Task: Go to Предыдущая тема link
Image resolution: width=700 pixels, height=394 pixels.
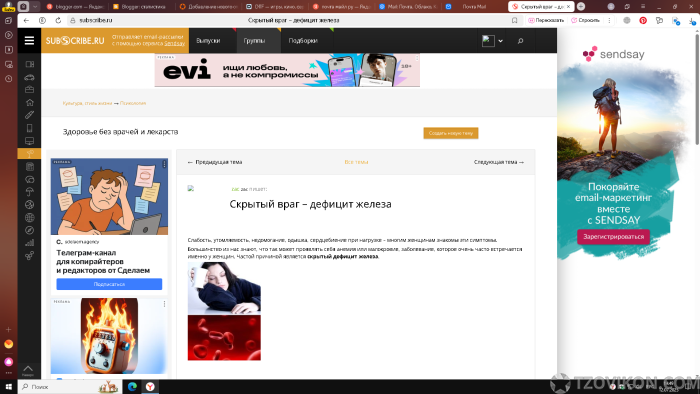Action: 215,162
